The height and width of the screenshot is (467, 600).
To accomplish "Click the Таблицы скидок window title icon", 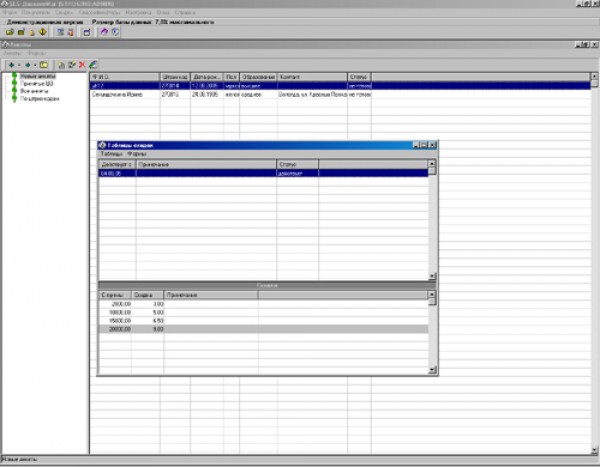I will (102, 145).
